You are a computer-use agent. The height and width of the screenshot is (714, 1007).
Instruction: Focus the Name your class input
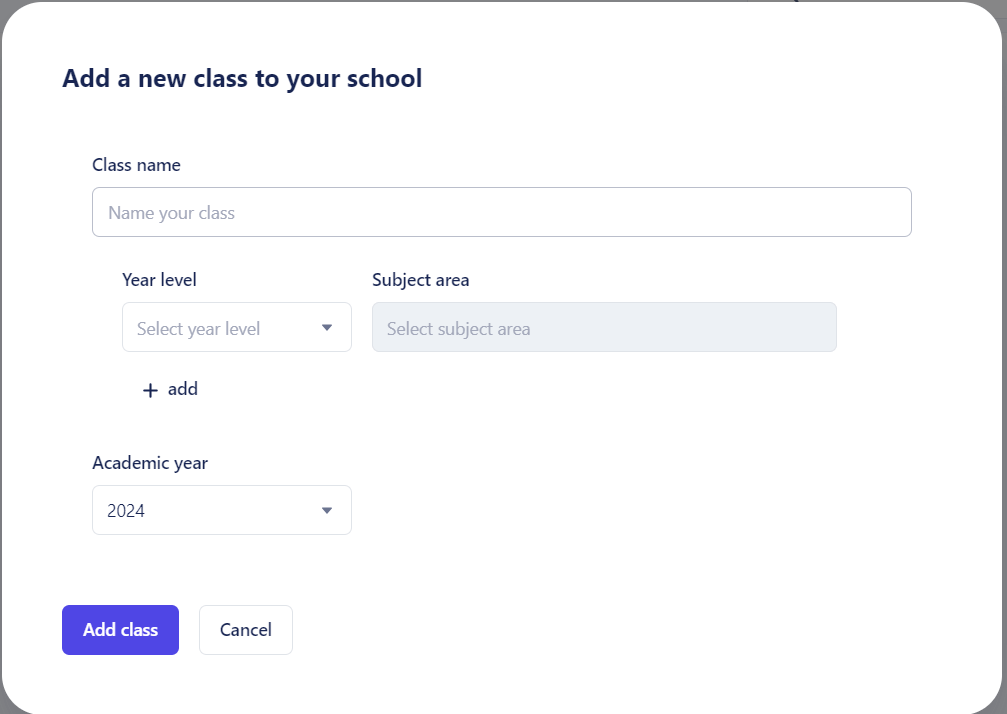(502, 212)
